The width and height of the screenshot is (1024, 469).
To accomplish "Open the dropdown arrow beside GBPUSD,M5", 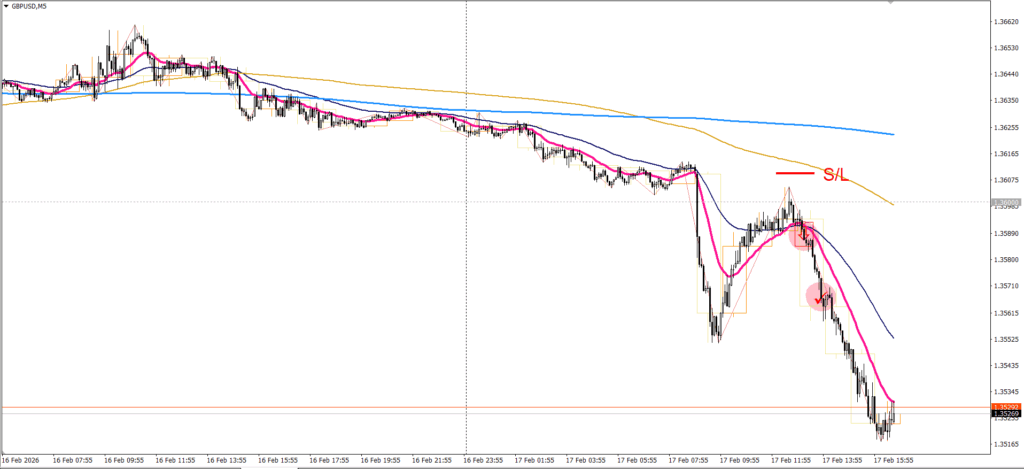I will 6,6.
